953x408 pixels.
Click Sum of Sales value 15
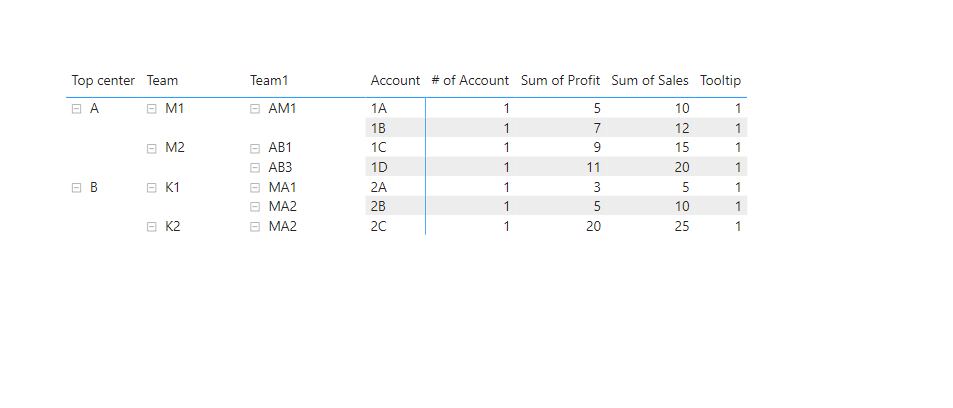682,148
